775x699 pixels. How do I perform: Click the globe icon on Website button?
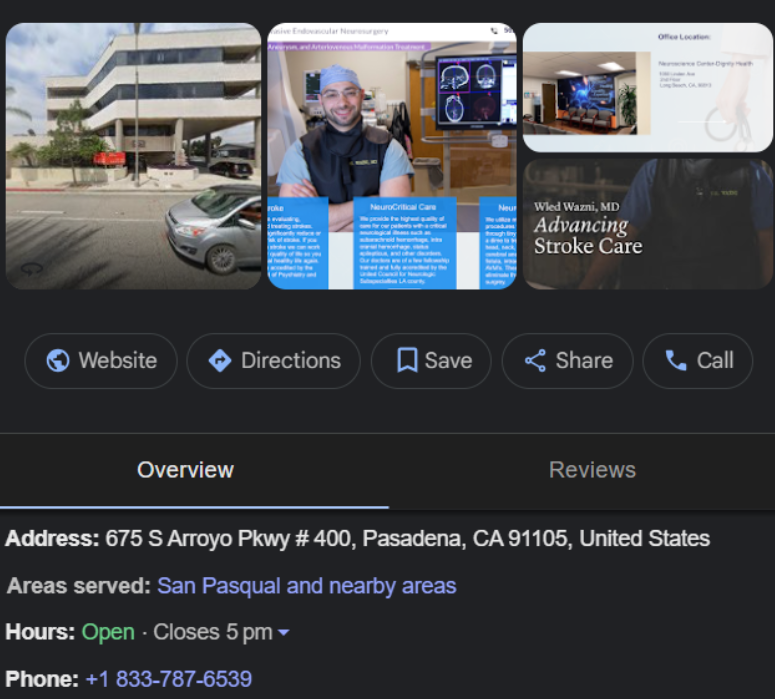58,361
